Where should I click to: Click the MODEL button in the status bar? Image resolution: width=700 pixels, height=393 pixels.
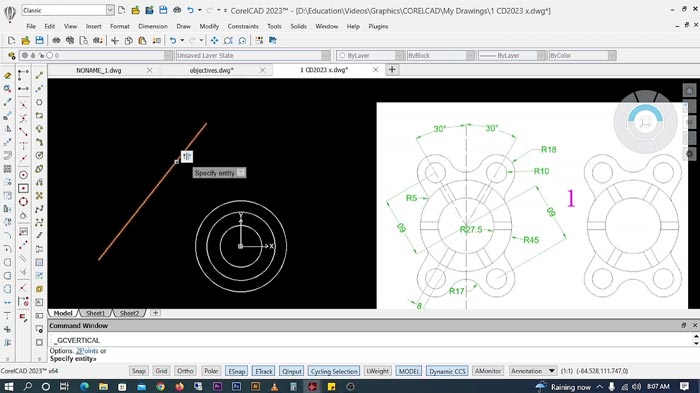tap(408, 371)
